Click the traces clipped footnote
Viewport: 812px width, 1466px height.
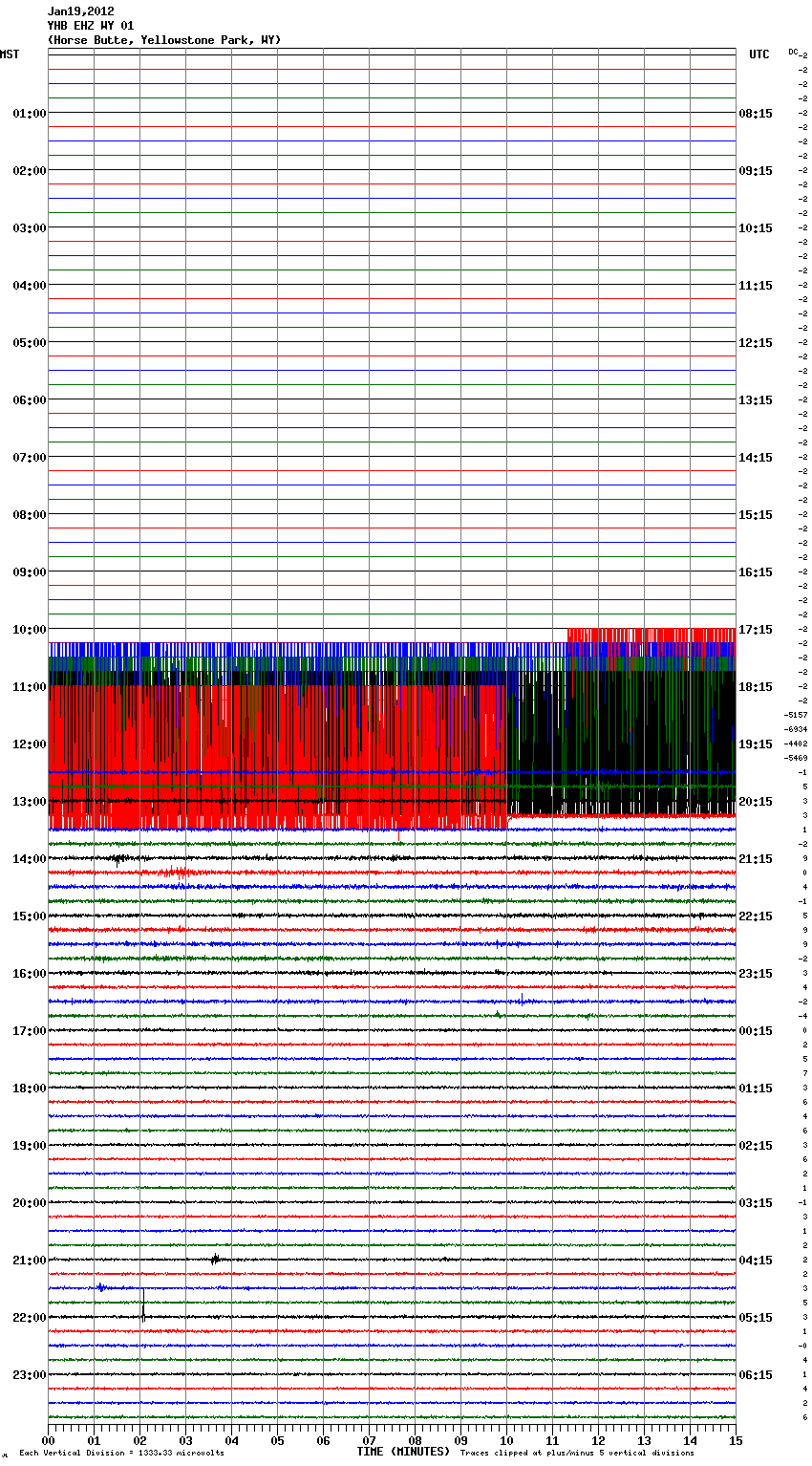click(x=577, y=1454)
